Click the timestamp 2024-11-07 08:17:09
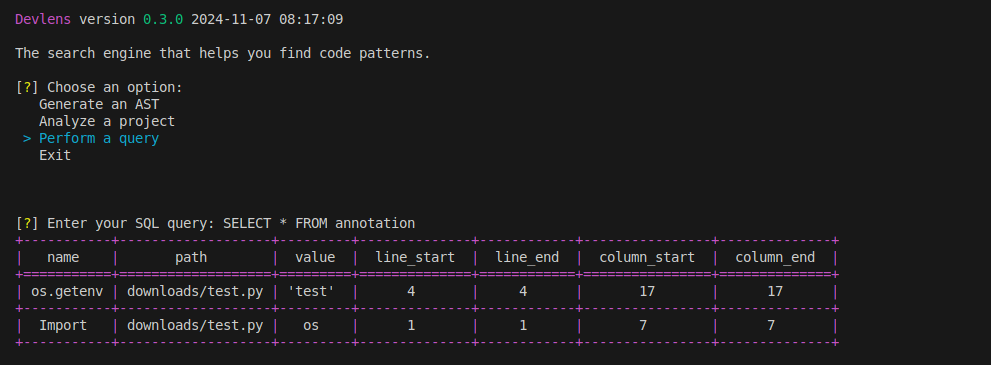Image resolution: width=991 pixels, height=365 pixels. tap(267, 20)
